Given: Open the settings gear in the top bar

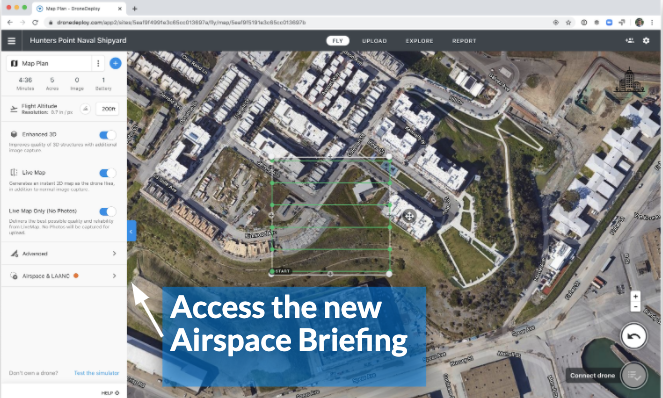Looking at the screenshot, I should click(x=646, y=41).
